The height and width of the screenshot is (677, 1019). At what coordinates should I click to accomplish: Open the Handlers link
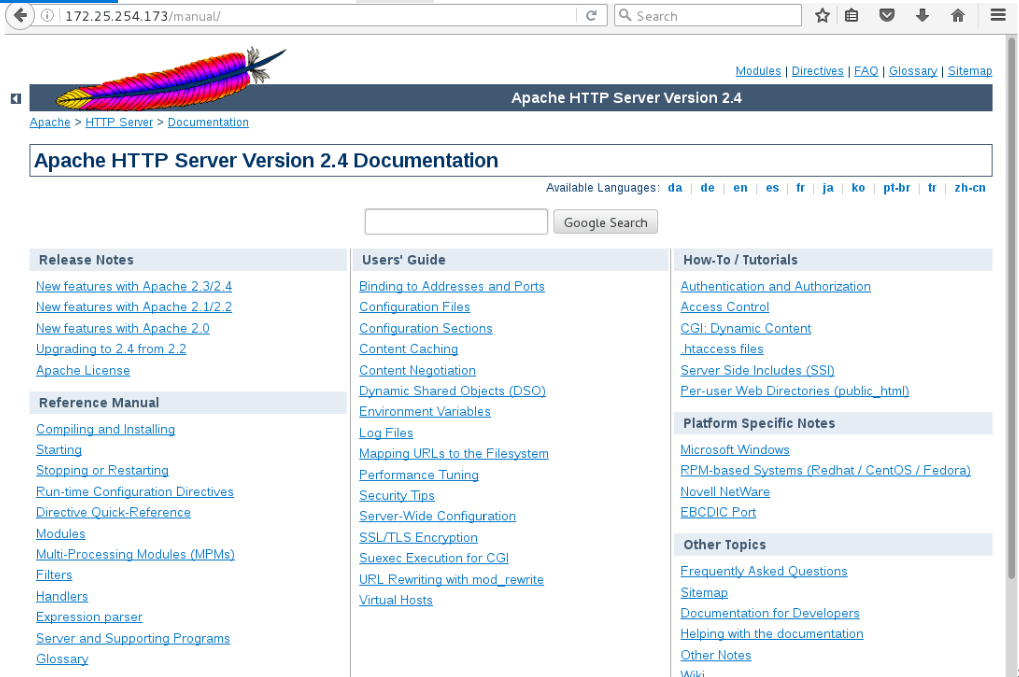[62, 596]
